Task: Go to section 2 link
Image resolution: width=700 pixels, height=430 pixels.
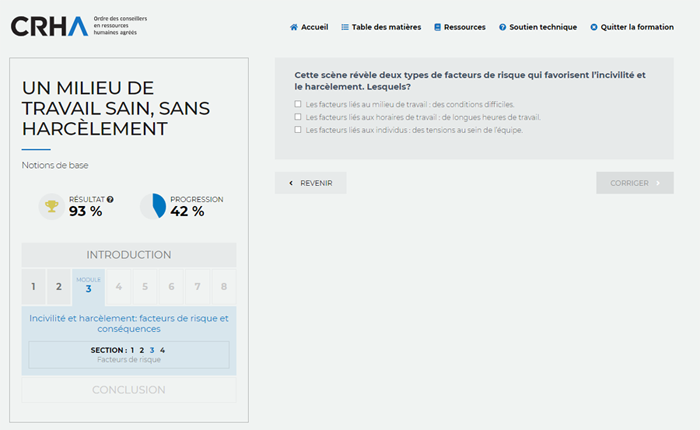Action: click(x=142, y=350)
